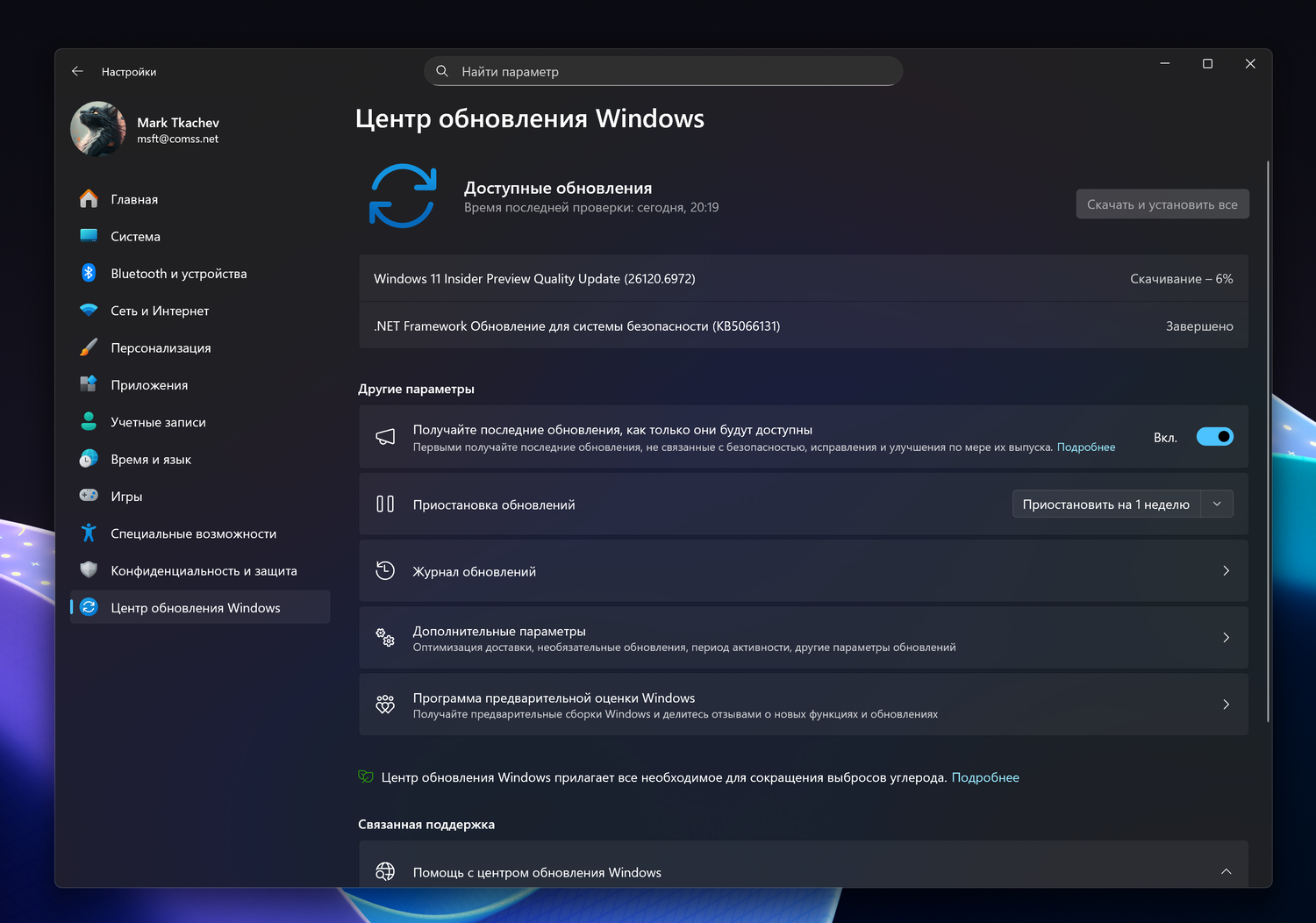1316x923 pixels.
Task: Click the back arrow in Settings header
Action: (77, 71)
